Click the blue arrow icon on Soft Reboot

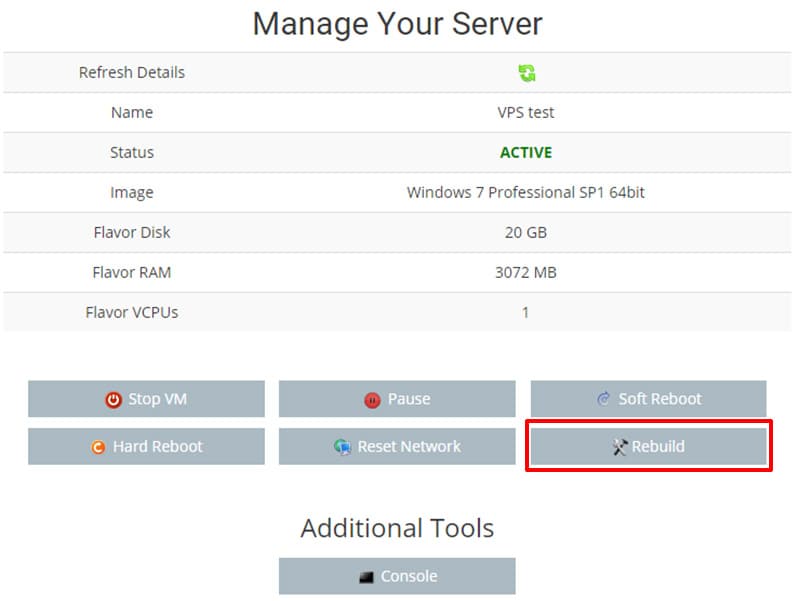point(604,398)
